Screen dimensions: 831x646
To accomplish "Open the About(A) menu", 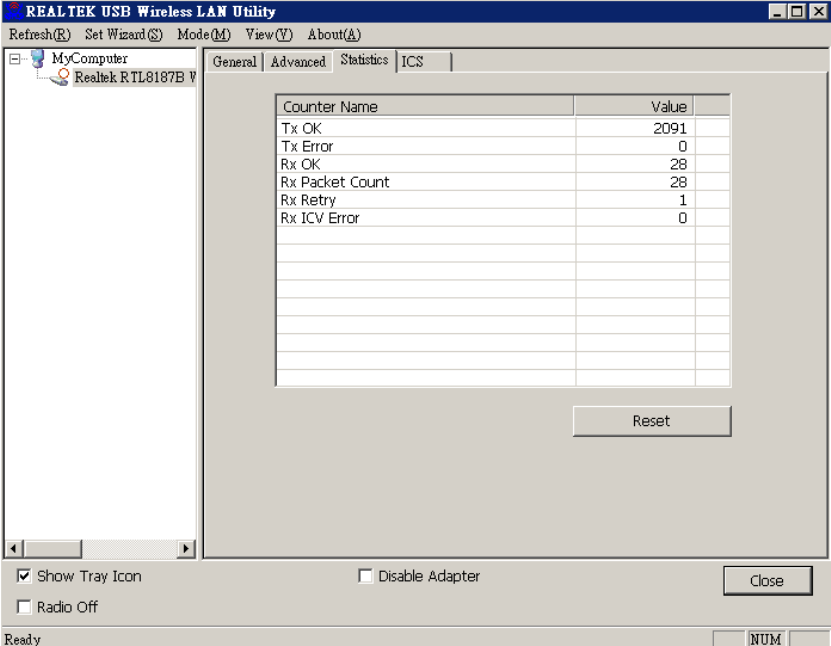I will click(334, 34).
